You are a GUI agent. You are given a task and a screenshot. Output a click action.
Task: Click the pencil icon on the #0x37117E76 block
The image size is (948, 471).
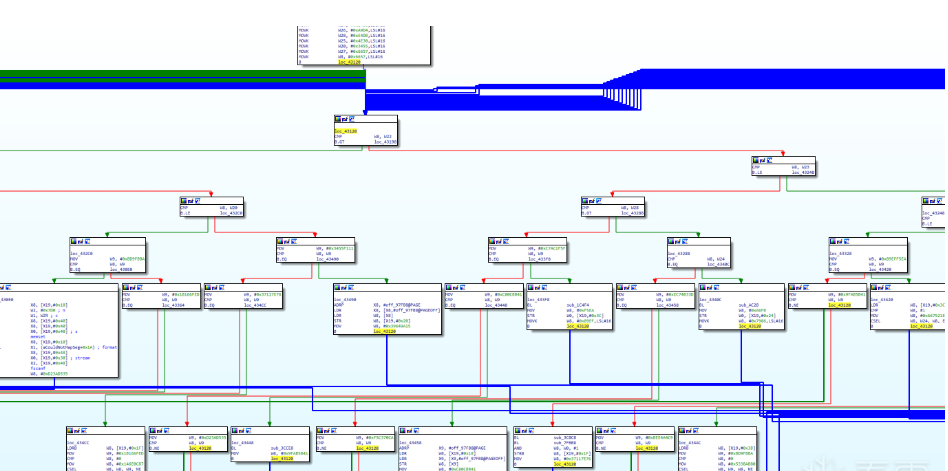pos(214,287)
